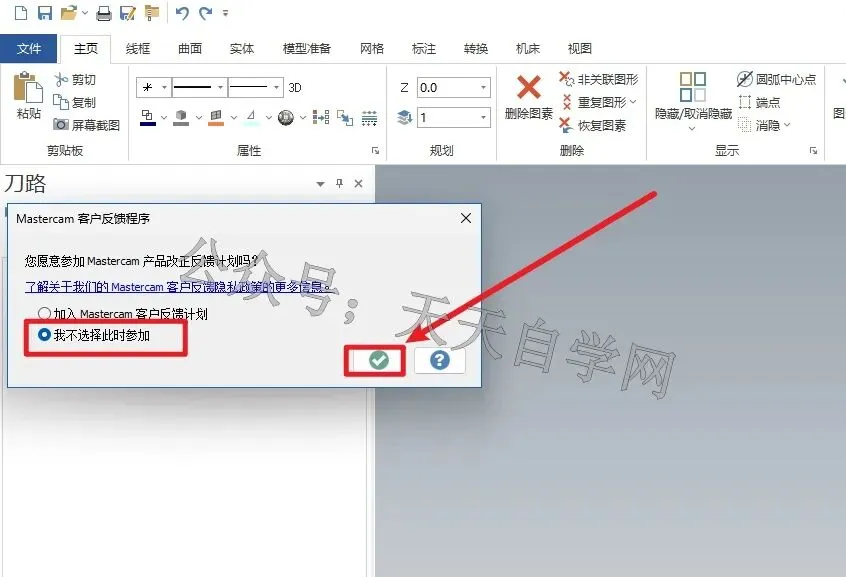Viewport: 846px width, 577px height.
Task: Click the Save floppy disk icon
Action: click(45, 12)
